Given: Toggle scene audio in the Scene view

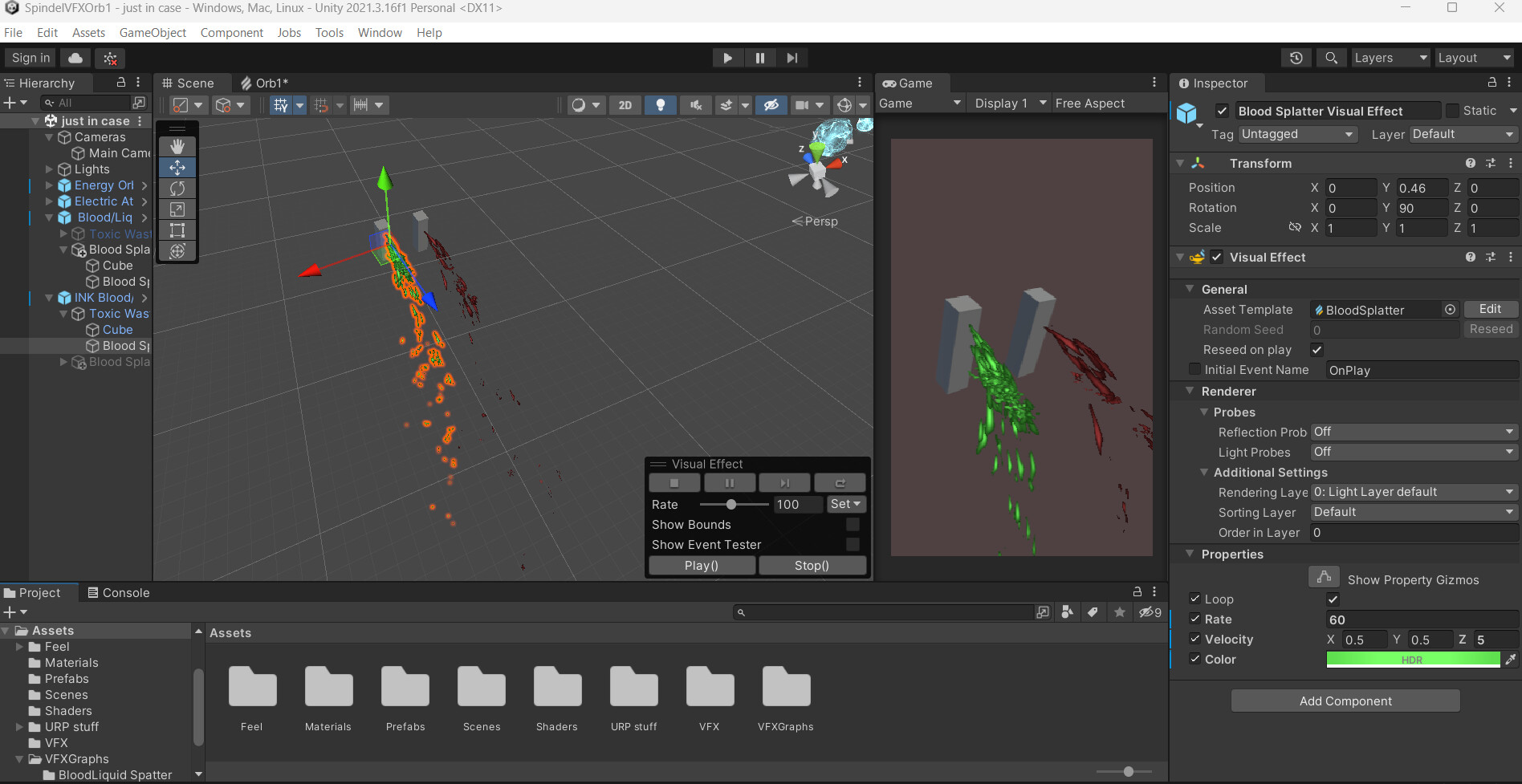Looking at the screenshot, I should coord(695,104).
